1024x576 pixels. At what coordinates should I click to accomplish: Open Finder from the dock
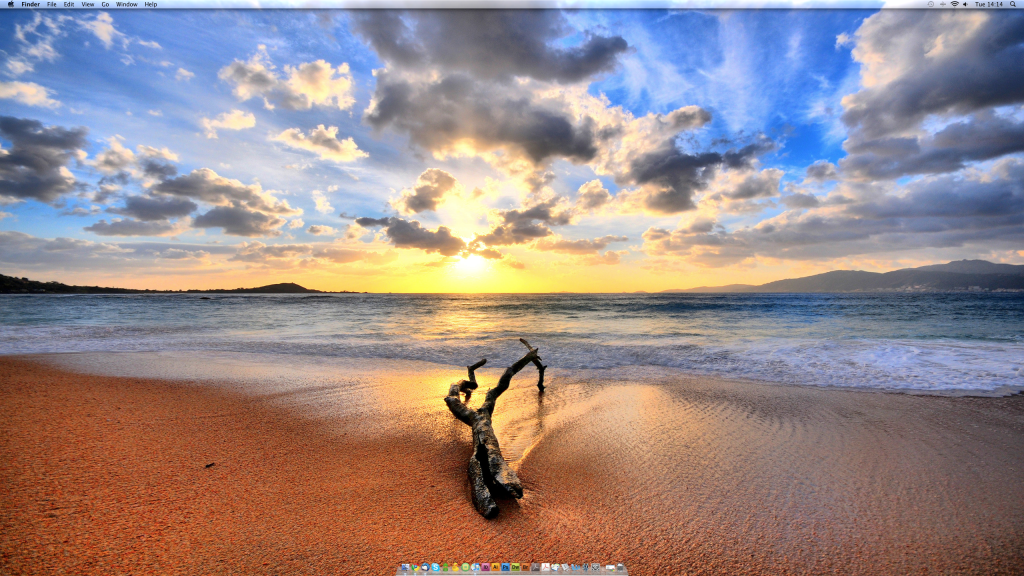[405, 567]
